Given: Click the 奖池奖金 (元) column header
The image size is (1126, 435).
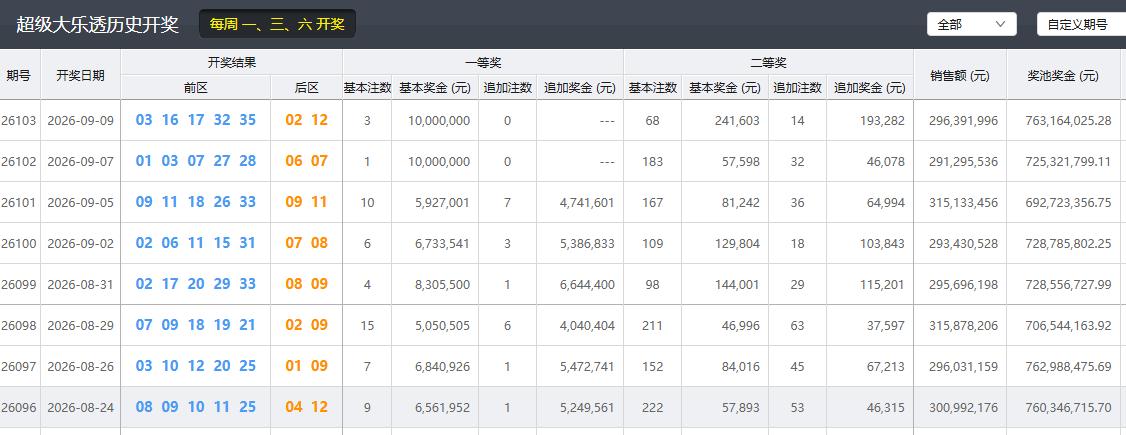Looking at the screenshot, I should point(1064,75).
